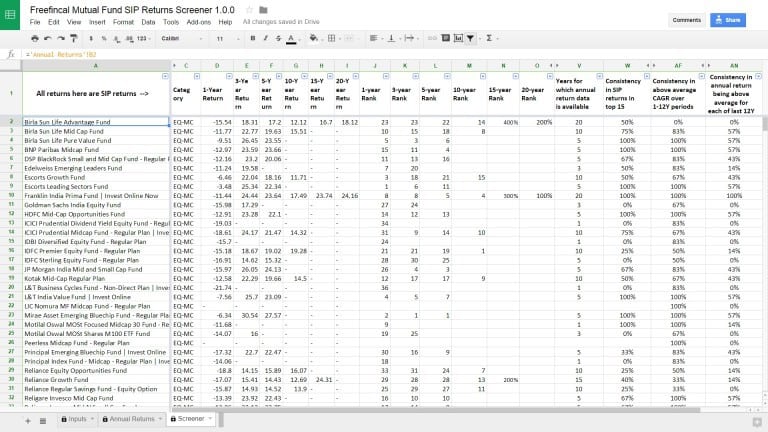
Task: Open filter dropdown for Consistency in SIP returns column
Action: 647,76
